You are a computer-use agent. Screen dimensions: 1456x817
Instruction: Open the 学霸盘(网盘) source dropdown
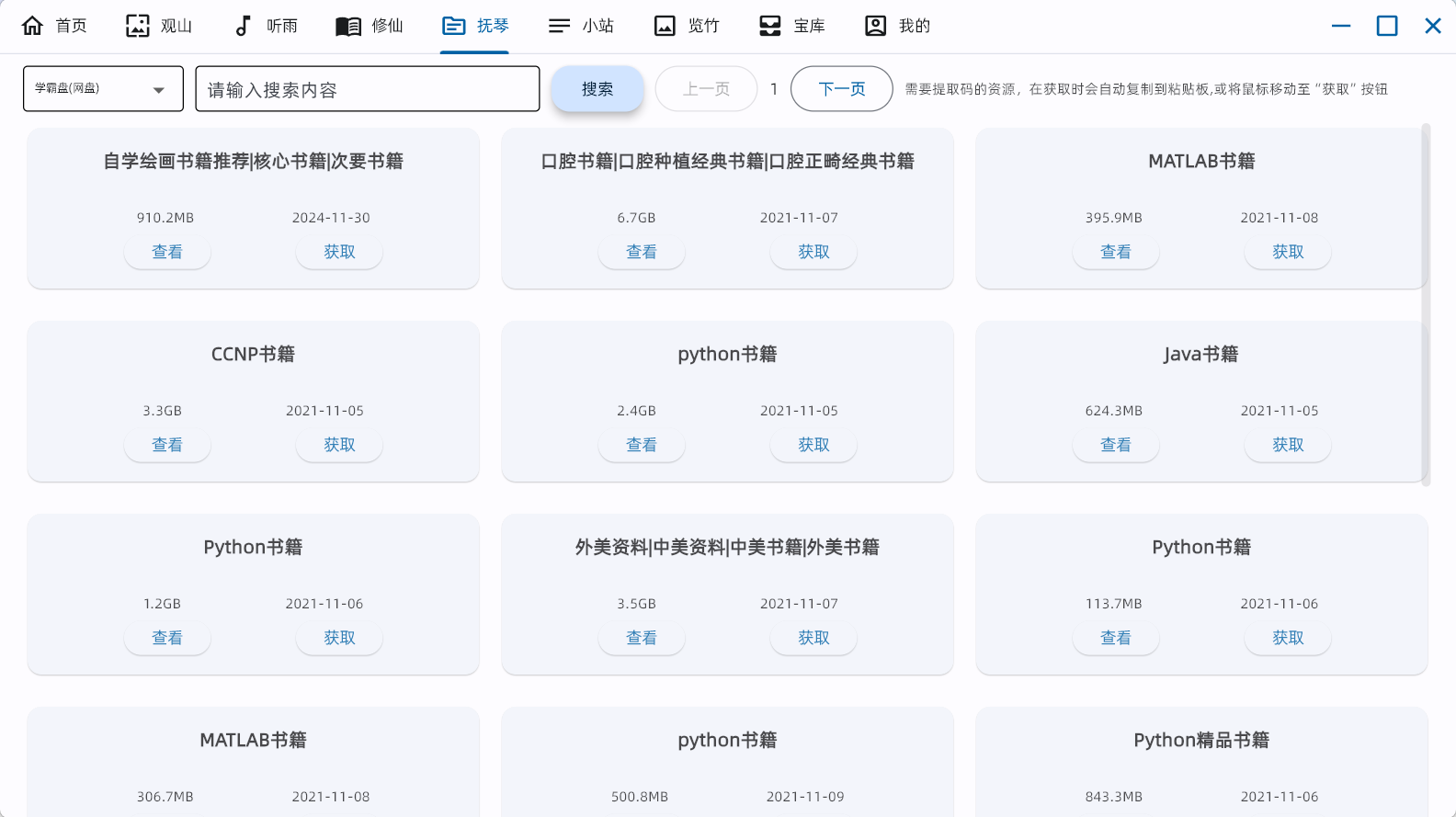point(103,89)
